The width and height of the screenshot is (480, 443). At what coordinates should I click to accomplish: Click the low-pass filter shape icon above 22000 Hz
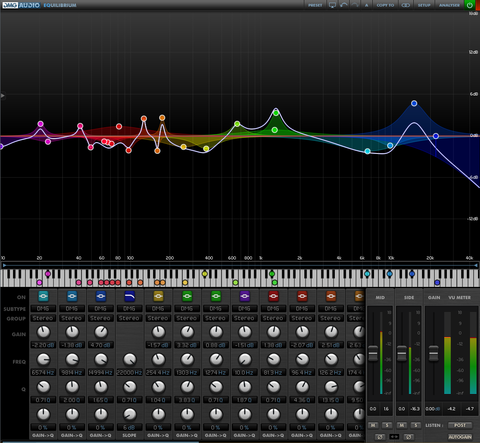coord(129,296)
